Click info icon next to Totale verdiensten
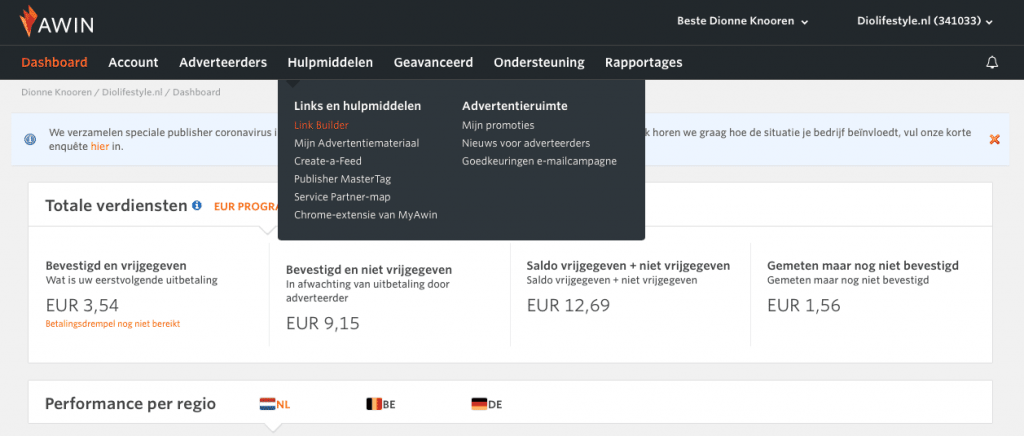Image resolution: width=1024 pixels, height=436 pixels. [x=197, y=206]
